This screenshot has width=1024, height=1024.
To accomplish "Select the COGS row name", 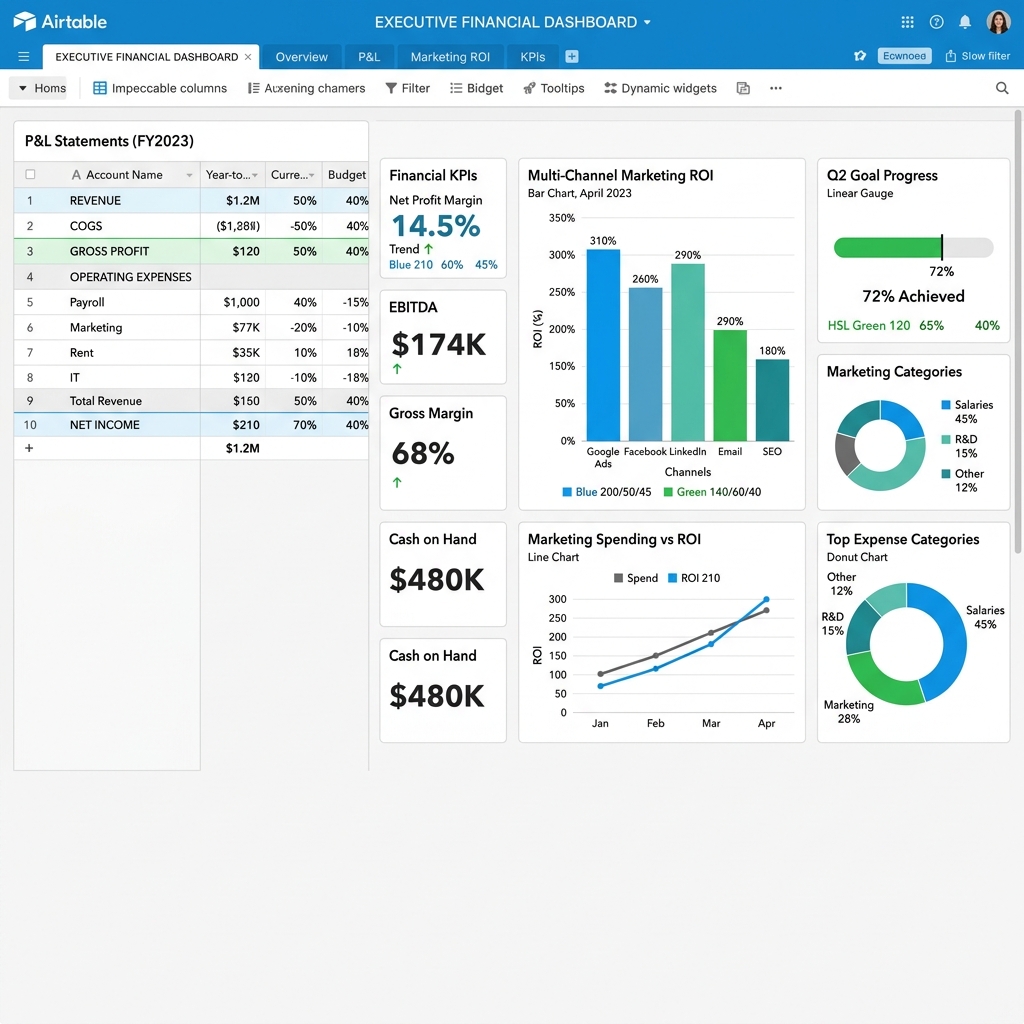I will click(86, 226).
